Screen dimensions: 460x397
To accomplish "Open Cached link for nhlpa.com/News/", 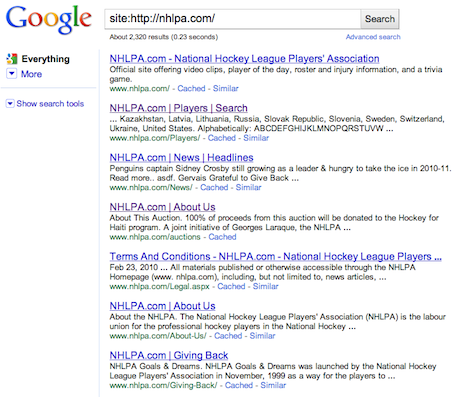I will pyautogui.click(x=214, y=187).
